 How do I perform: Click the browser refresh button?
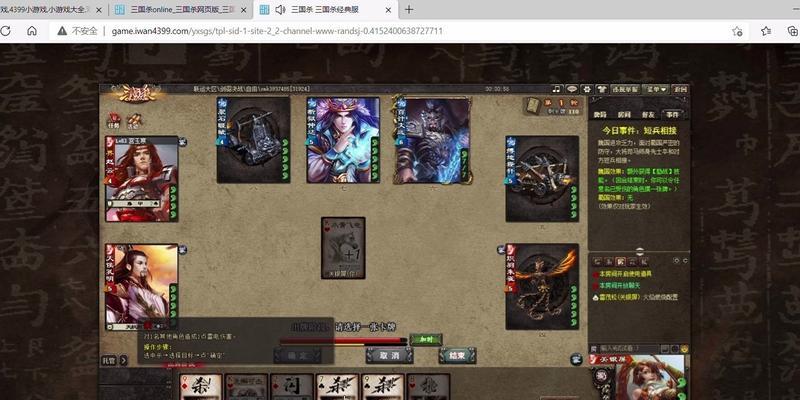[x=5, y=31]
